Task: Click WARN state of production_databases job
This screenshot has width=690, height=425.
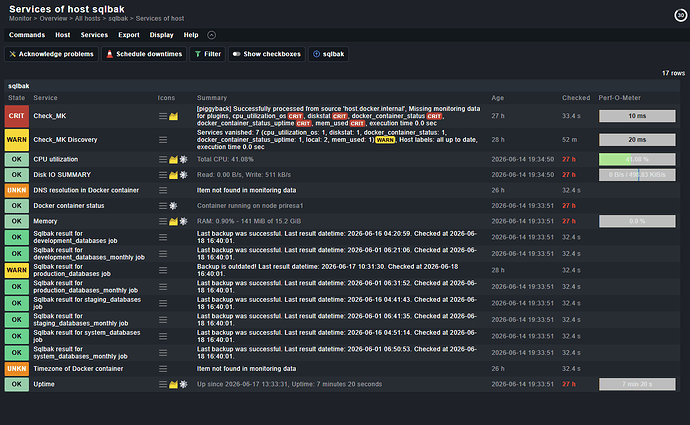Action: pyautogui.click(x=17, y=270)
